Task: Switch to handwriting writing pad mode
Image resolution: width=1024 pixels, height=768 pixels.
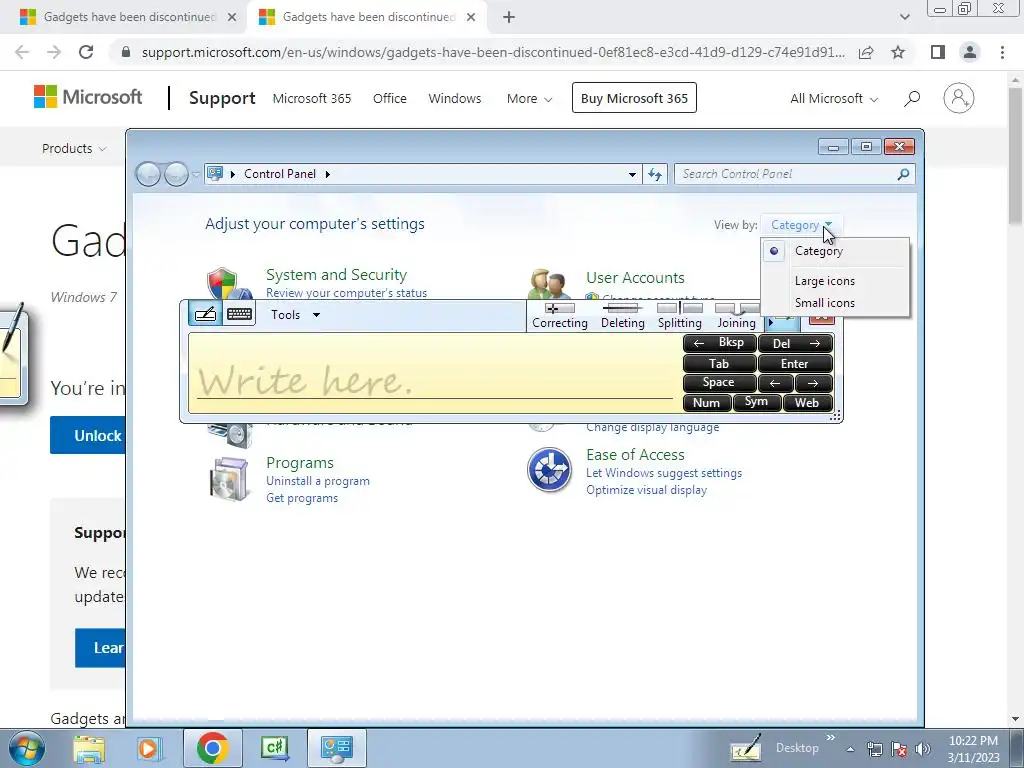Action: [x=205, y=314]
